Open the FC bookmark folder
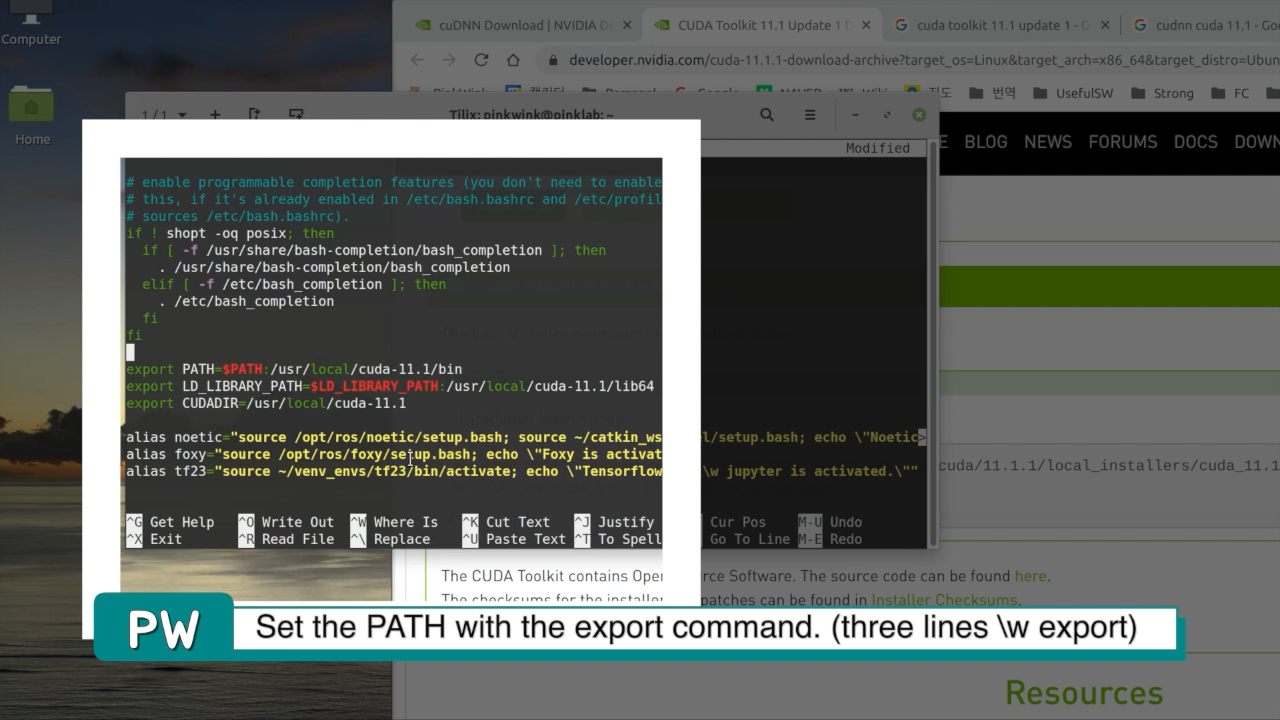 [x=1230, y=93]
